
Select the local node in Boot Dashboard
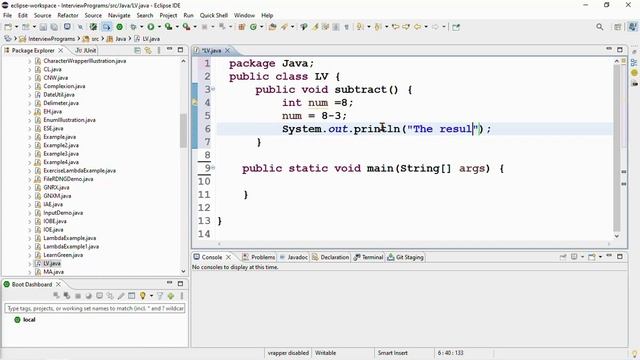coord(29,320)
